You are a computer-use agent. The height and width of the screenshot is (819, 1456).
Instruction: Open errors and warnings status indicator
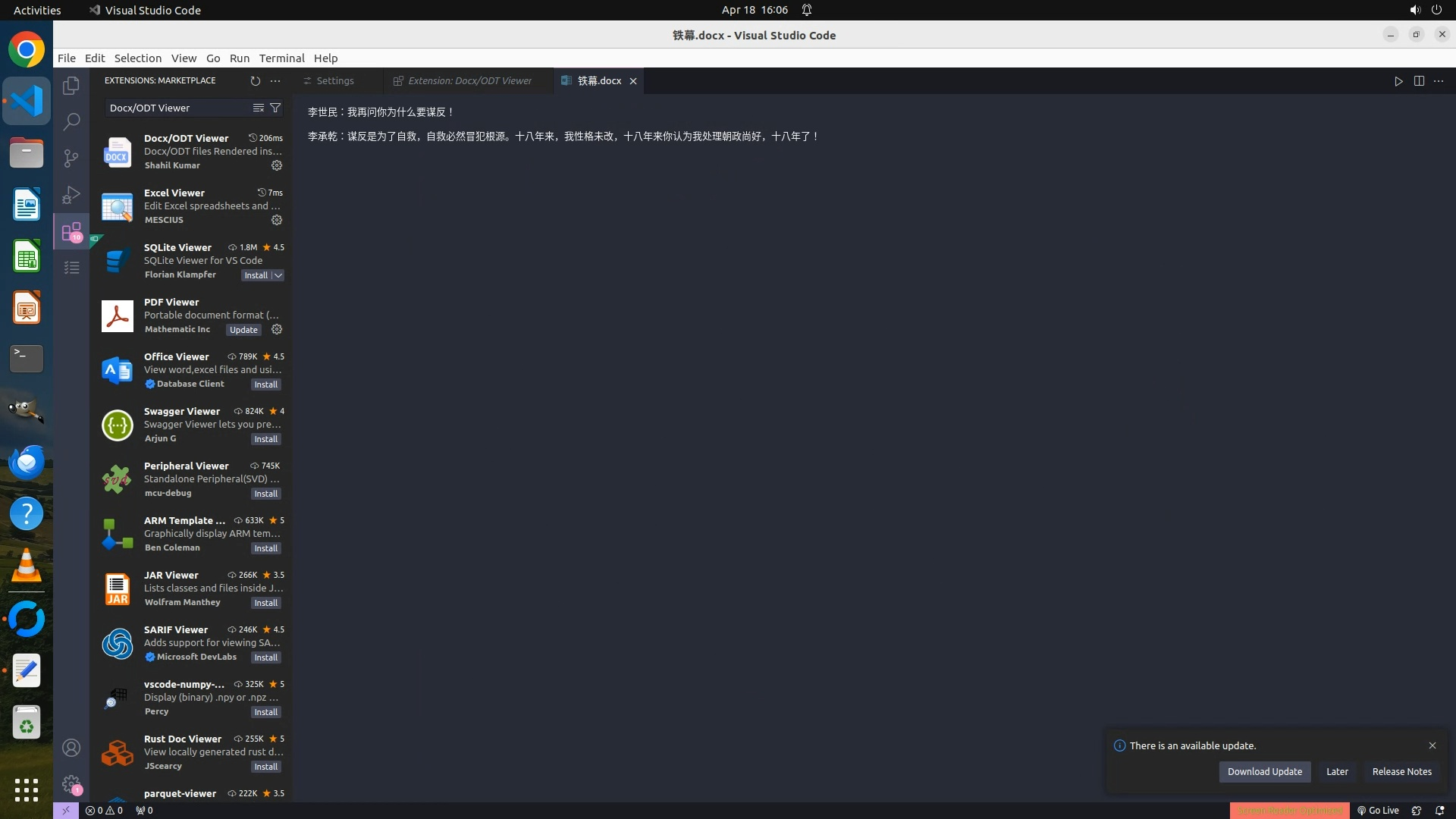(x=104, y=810)
